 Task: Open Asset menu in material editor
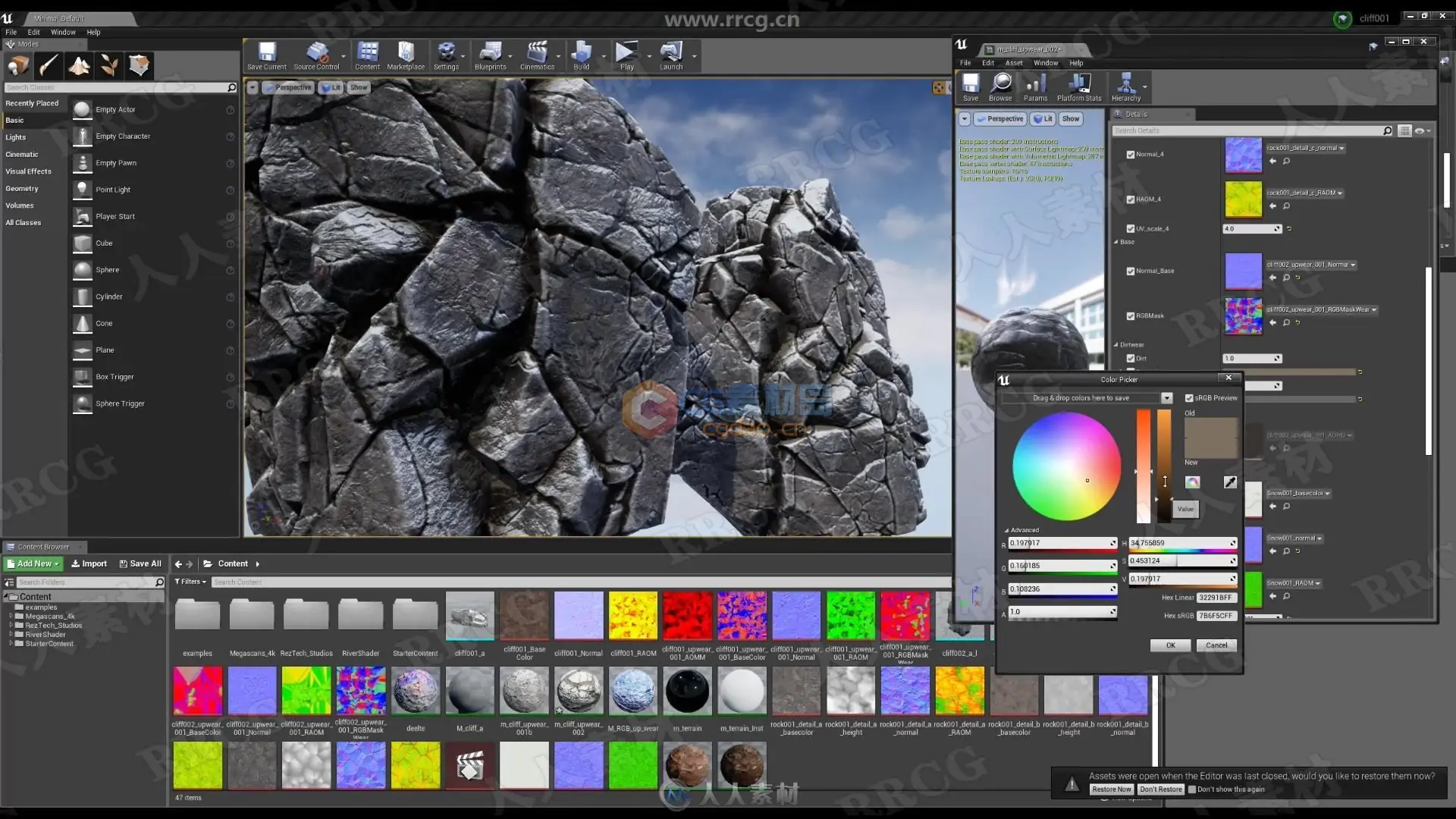tap(1014, 63)
